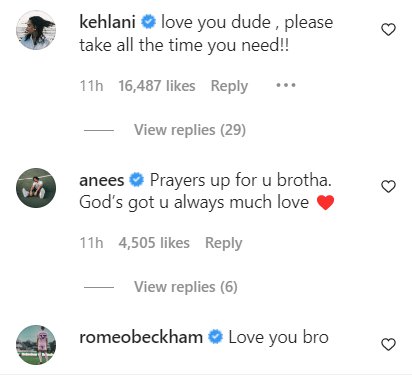
Task: Open the romeobeckham username link
Action: coord(141,337)
